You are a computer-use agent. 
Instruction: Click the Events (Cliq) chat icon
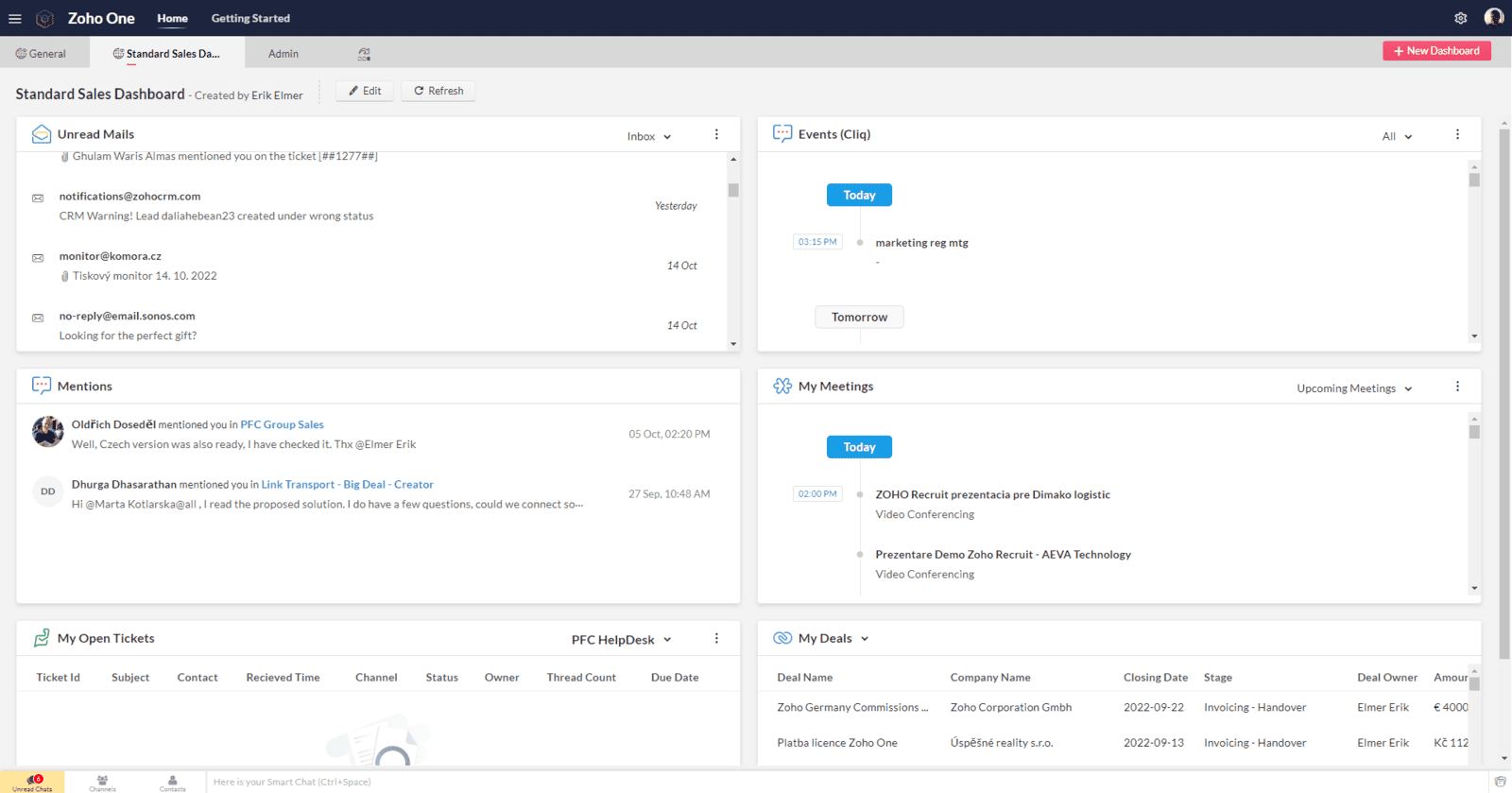click(782, 133)
